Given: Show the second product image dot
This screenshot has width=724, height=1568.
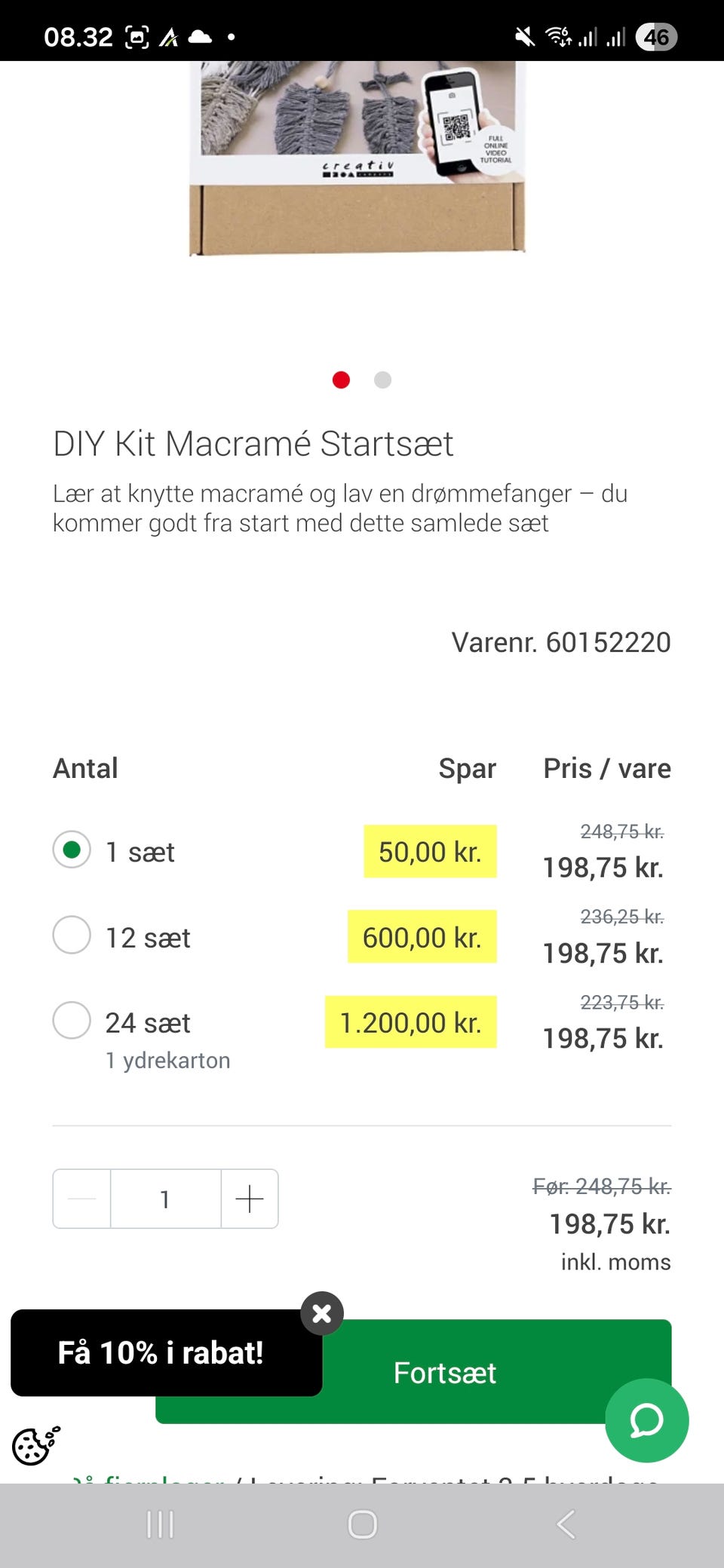Looking at the screenshot, I should tap(382, 380).
